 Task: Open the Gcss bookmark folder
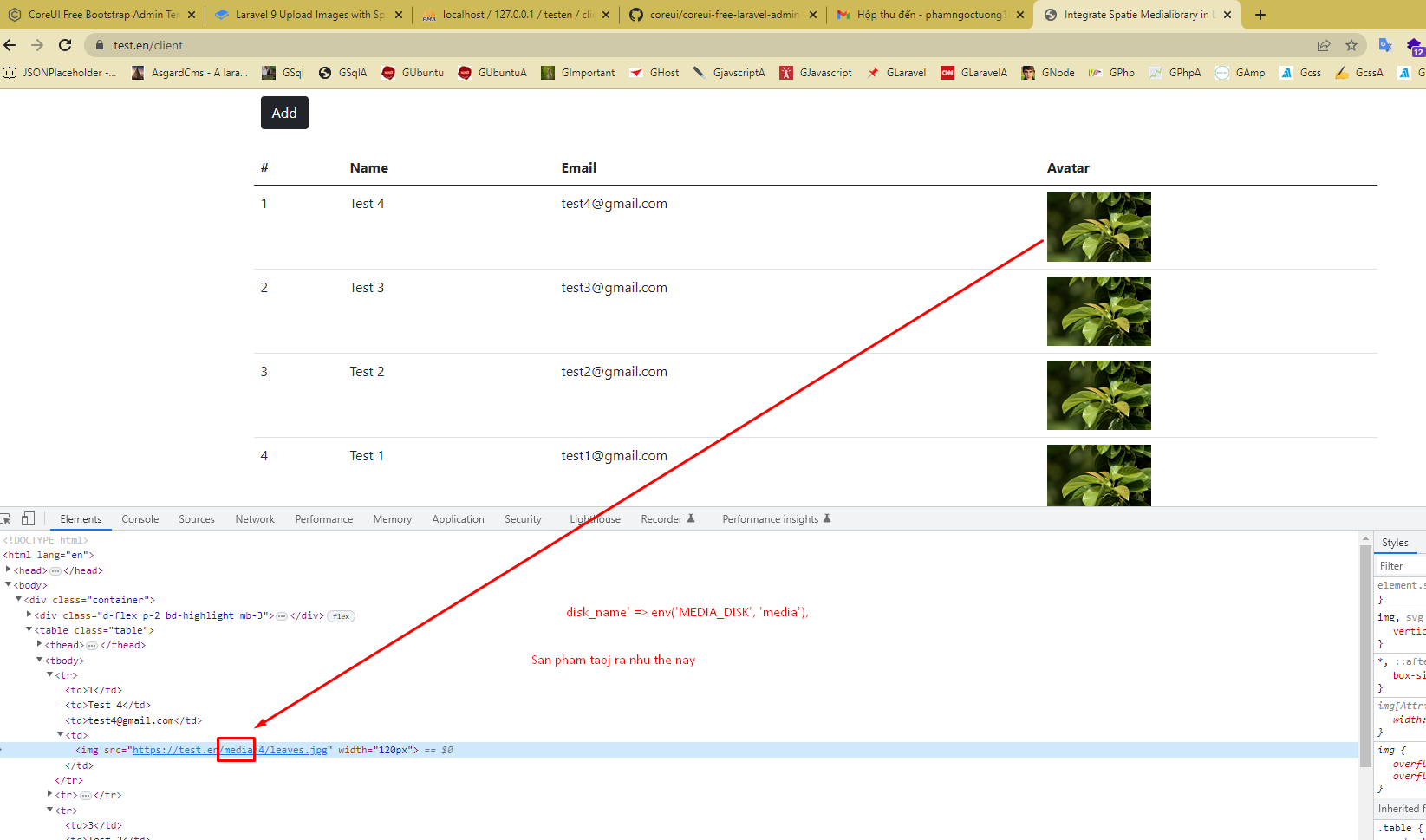point(1301,73)
